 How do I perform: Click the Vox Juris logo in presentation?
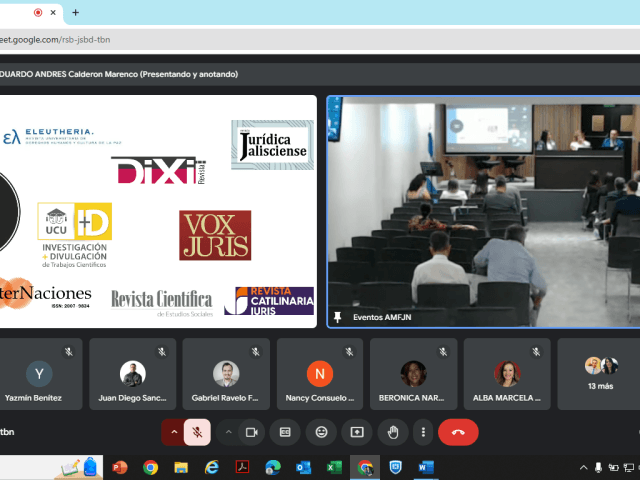(x=215, y=235)
